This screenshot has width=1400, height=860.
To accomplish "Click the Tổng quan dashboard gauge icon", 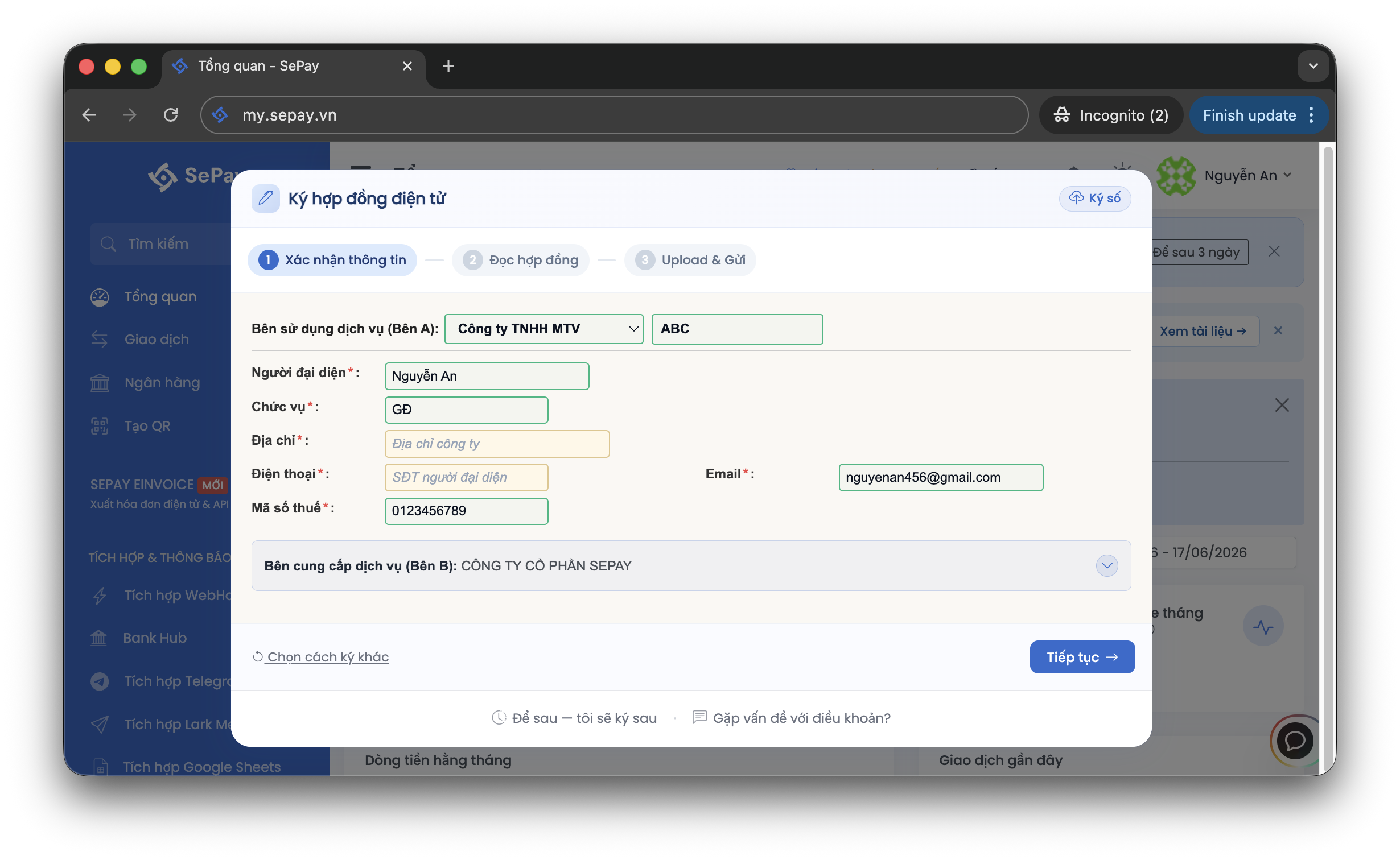I will tap(100, 297).
